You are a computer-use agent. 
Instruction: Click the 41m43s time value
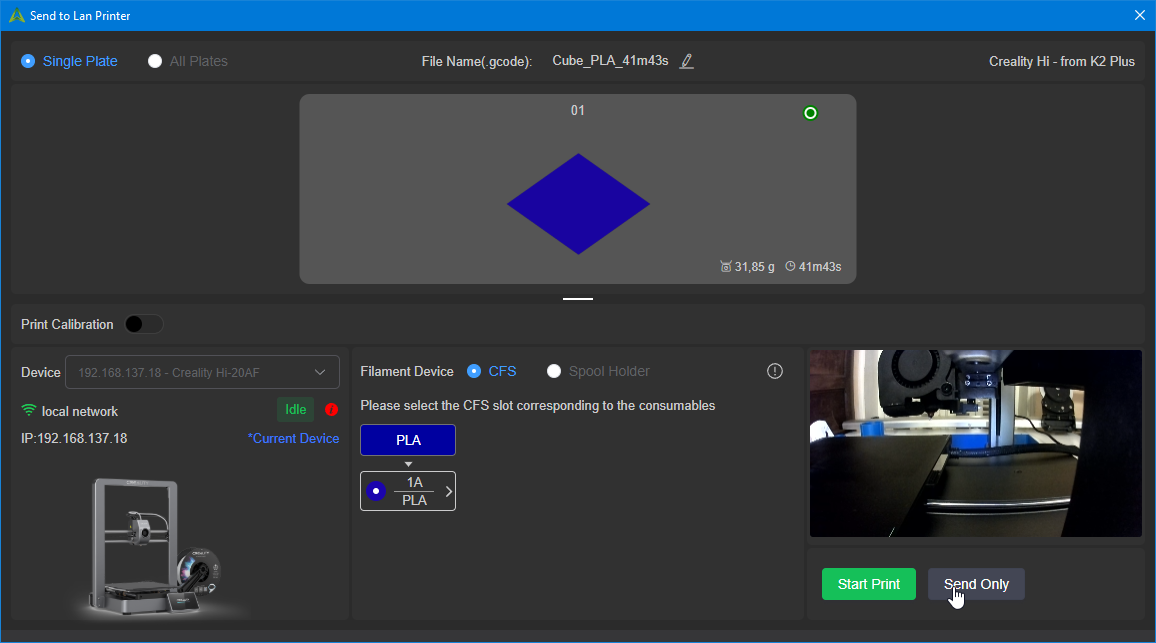pyautogui.click(x=820, y=267)
